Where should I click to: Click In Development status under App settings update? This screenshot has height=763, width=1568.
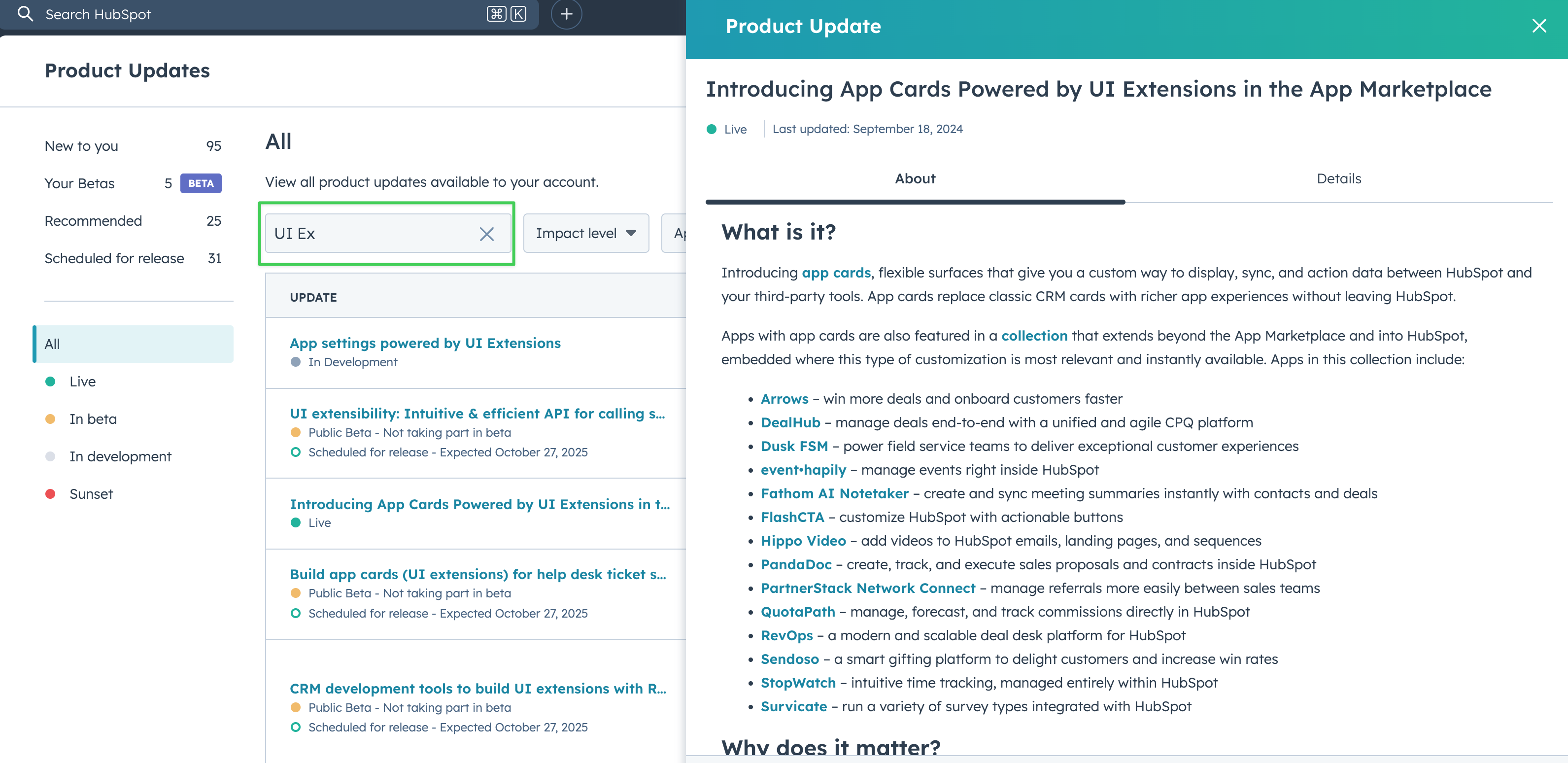tap(352, 362)
